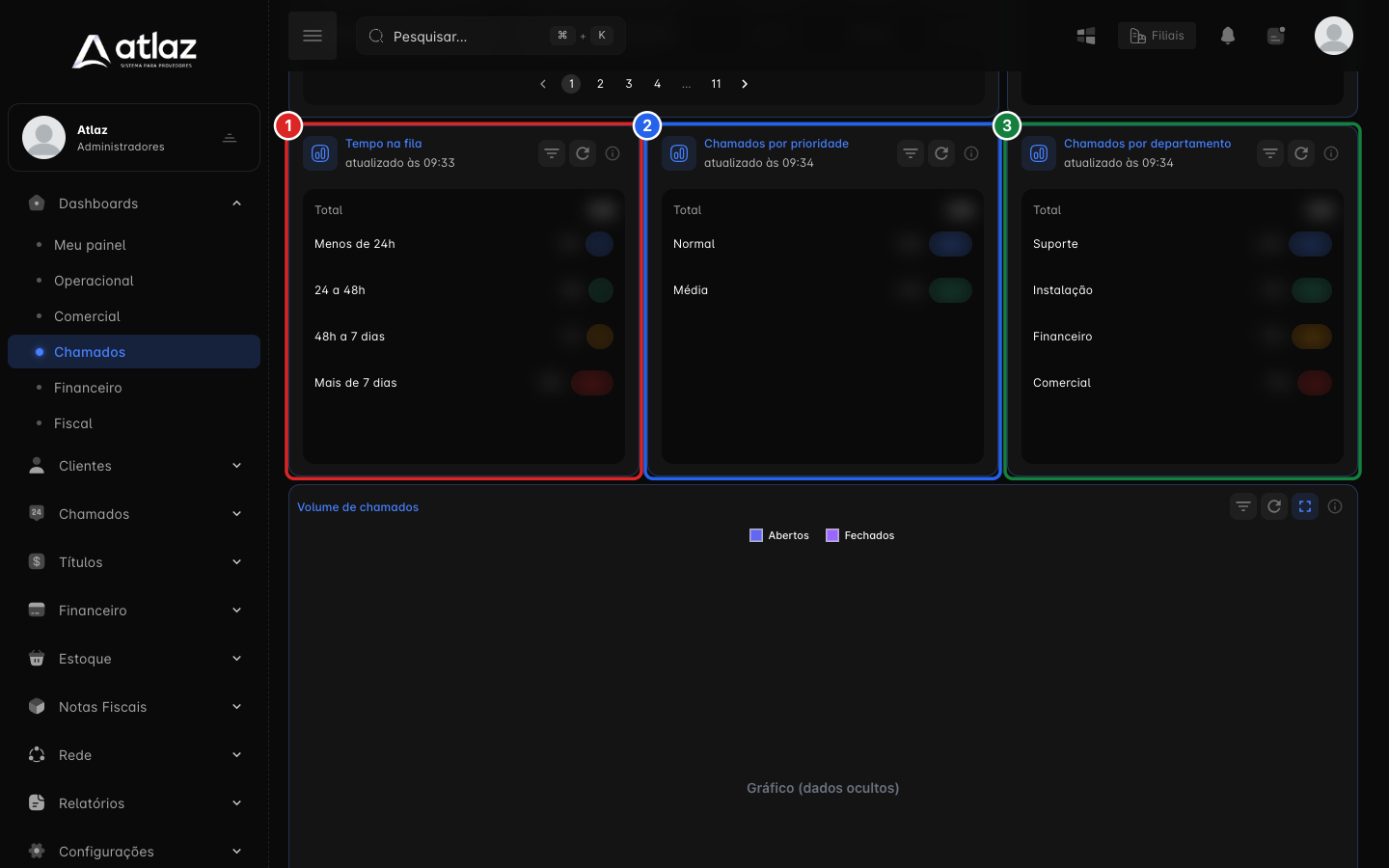The image size is (1389, 868).
Task: Toggle the Fechados legend series
Action: [860, 535]
